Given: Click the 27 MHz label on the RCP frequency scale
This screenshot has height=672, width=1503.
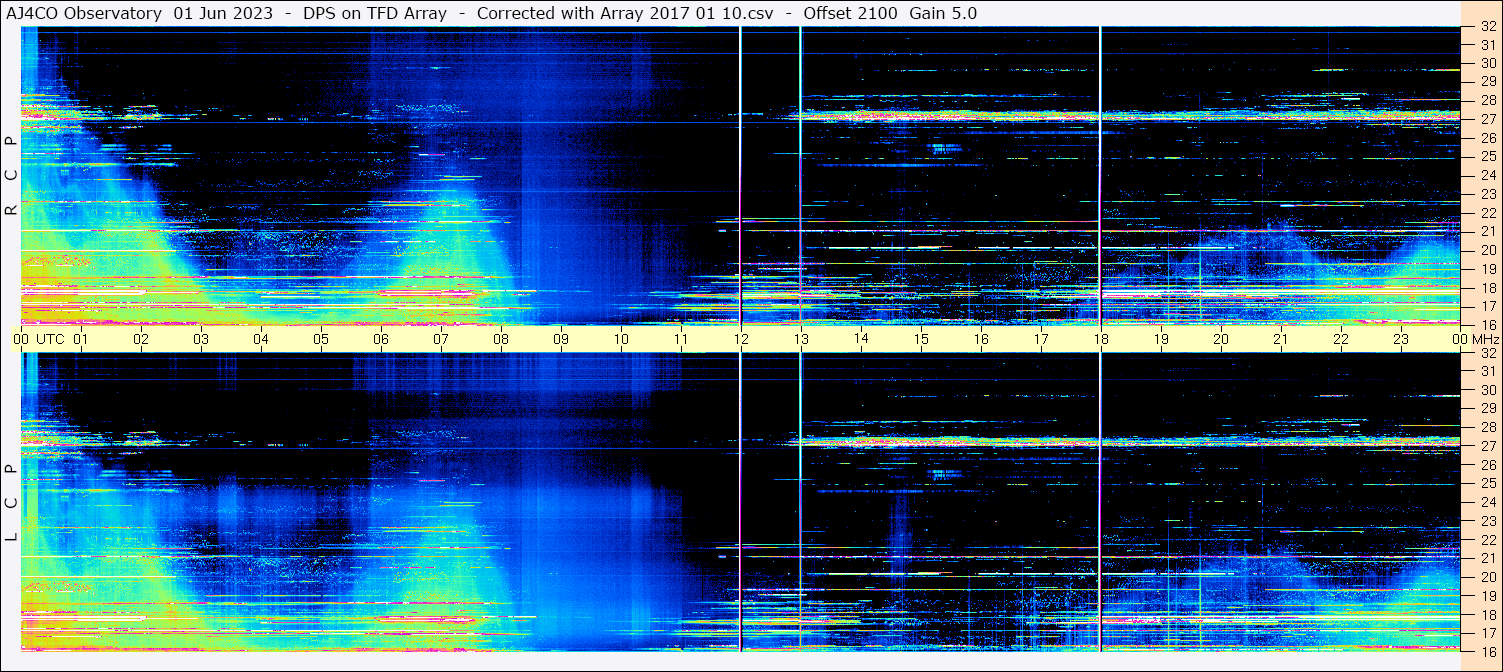Looking at the screenshot, I should click(x=1487, y=119).
